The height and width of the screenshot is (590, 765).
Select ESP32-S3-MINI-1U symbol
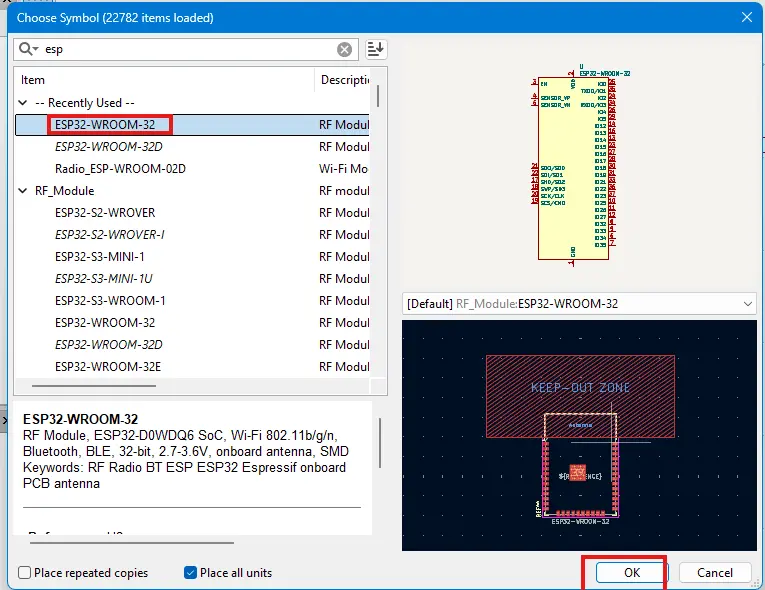(x=192, y=279)
